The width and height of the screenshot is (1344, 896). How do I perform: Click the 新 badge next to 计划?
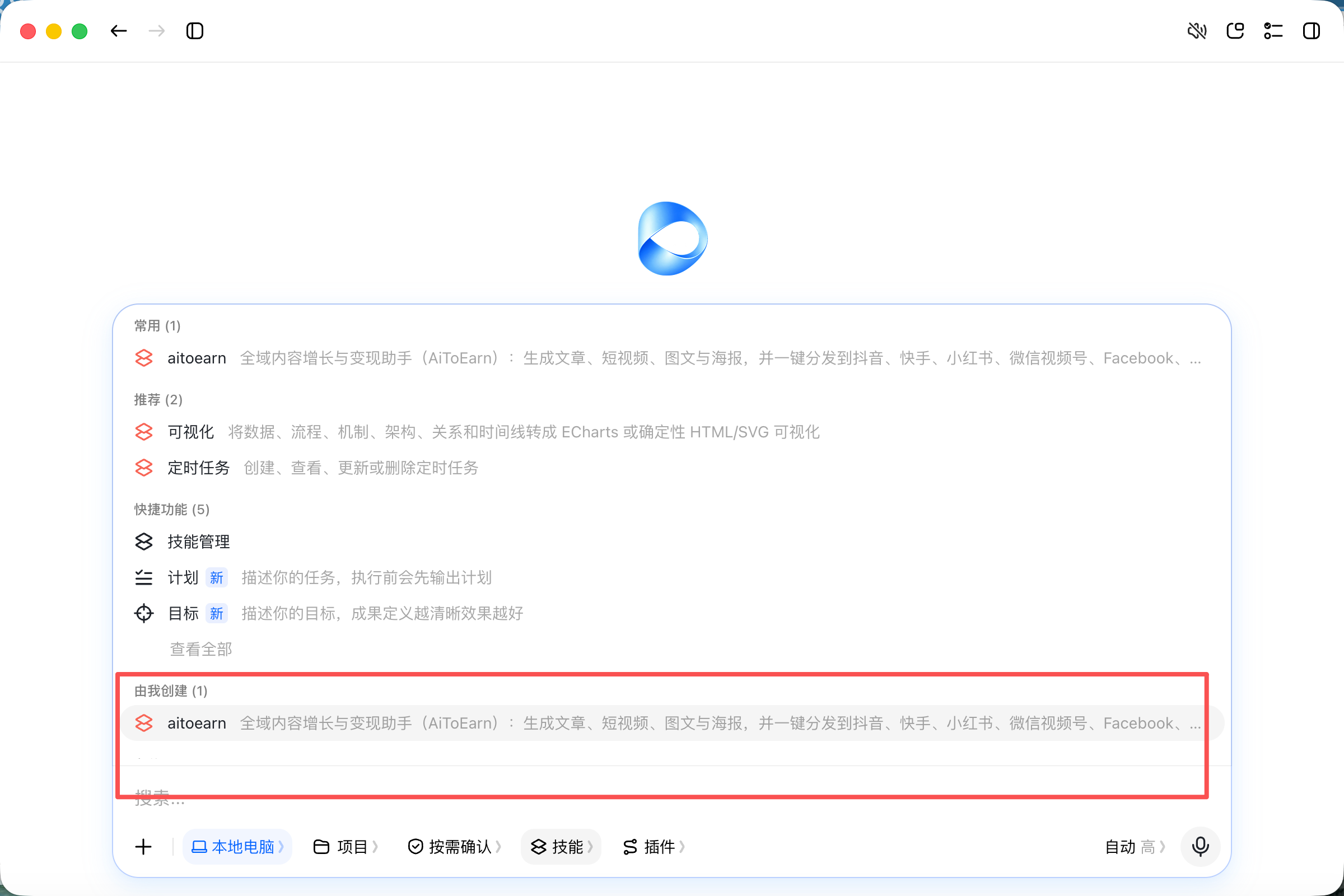pyautogui.click(x=217, y=578)
